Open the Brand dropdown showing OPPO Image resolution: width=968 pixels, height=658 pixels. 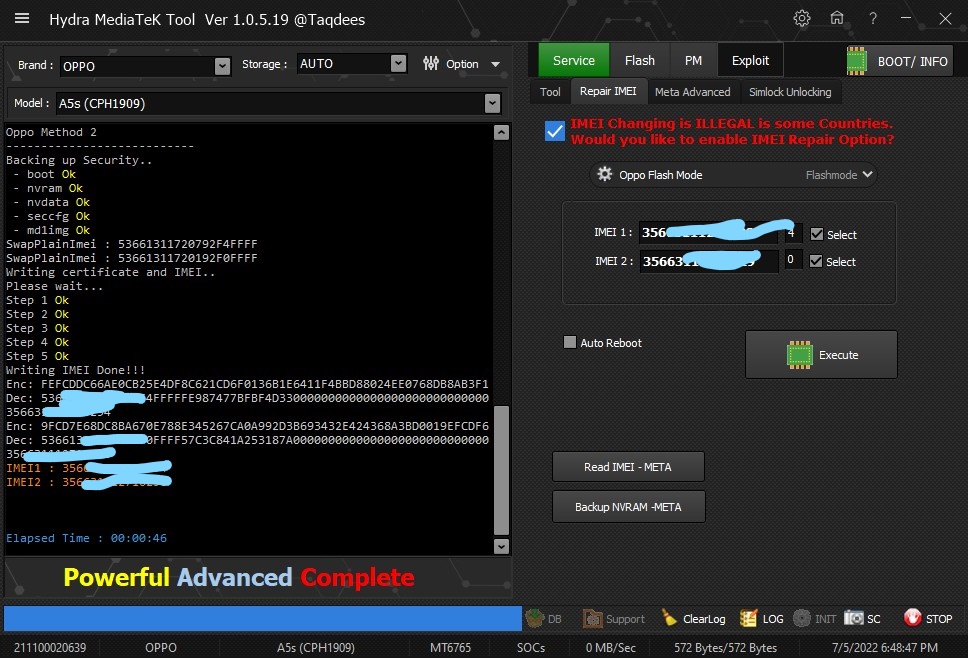click(x=146, y=66)
